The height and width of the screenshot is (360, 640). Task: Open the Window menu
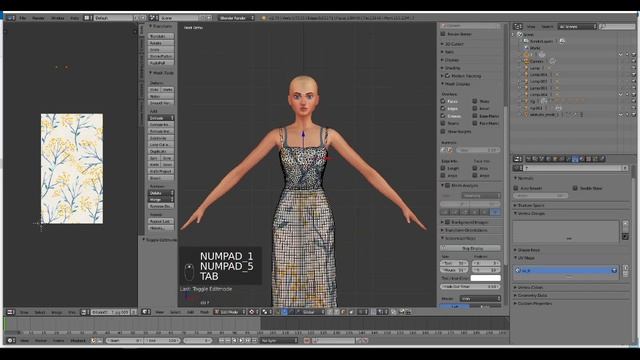coord(58,18)
